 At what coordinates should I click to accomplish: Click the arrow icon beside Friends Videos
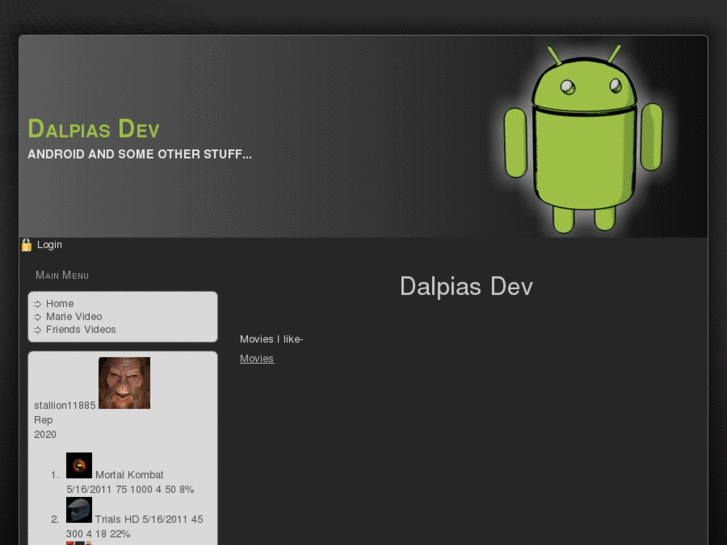38,330
